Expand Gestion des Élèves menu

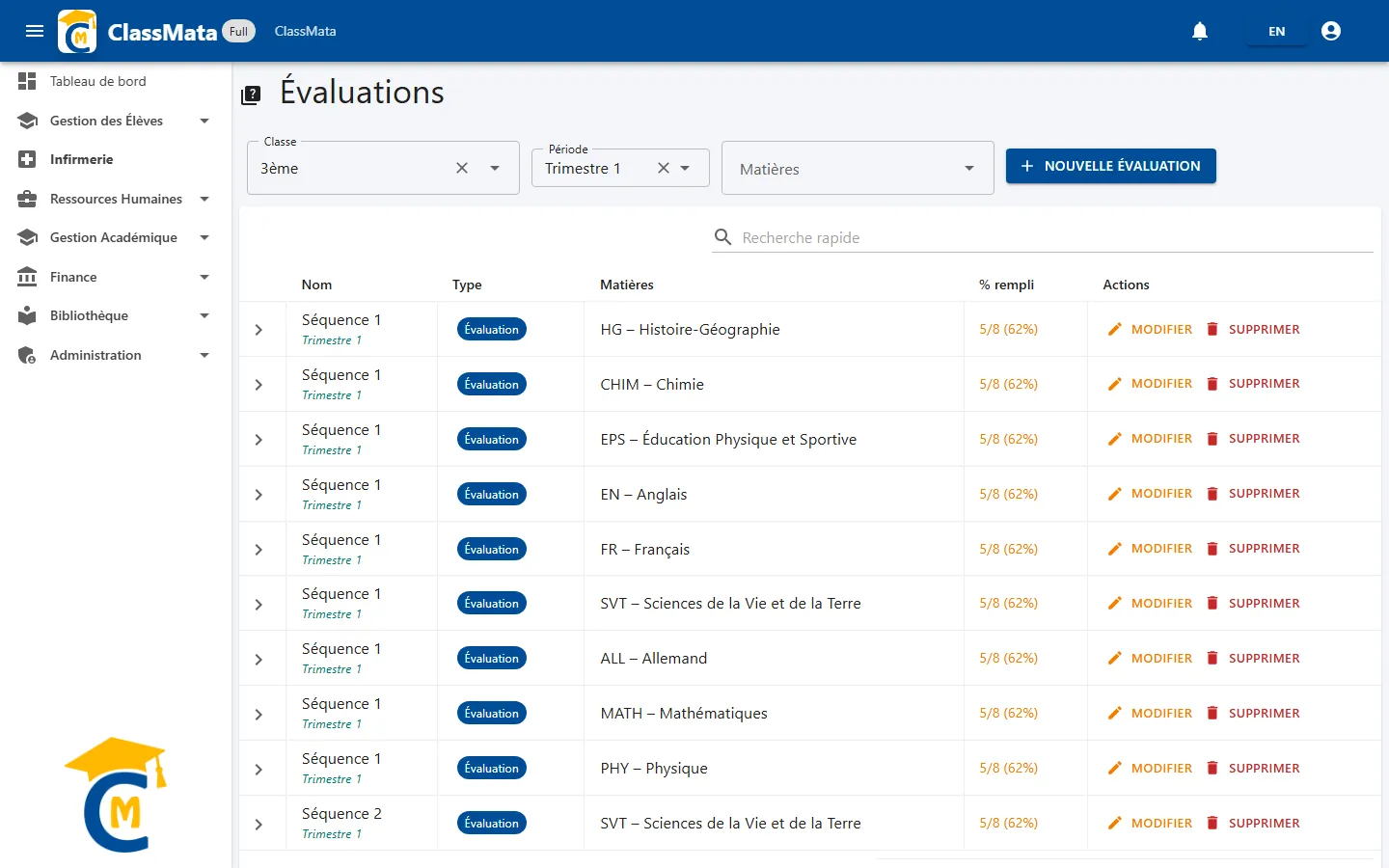pos(116,121)
